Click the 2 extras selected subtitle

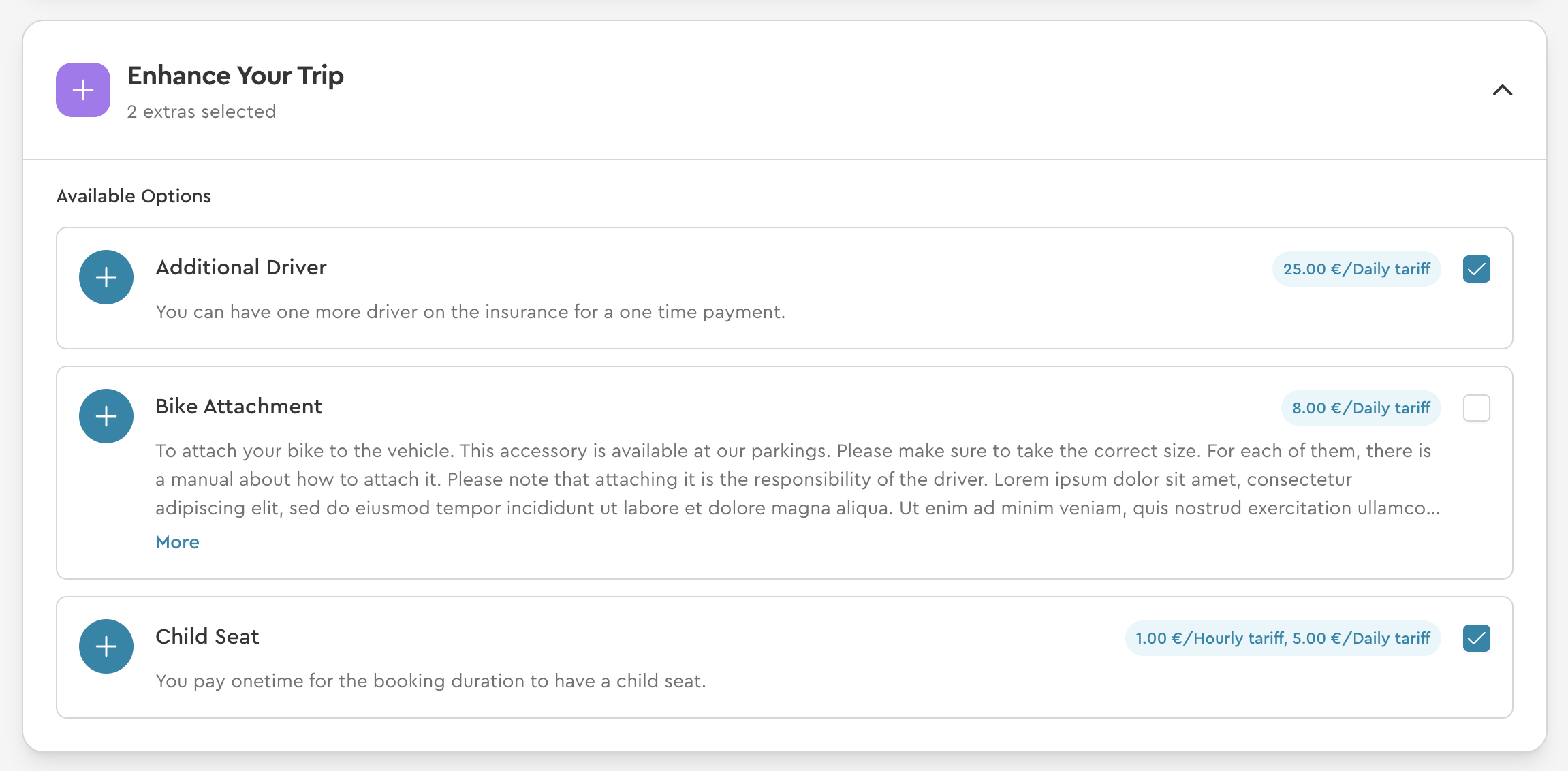pos(201,112)
